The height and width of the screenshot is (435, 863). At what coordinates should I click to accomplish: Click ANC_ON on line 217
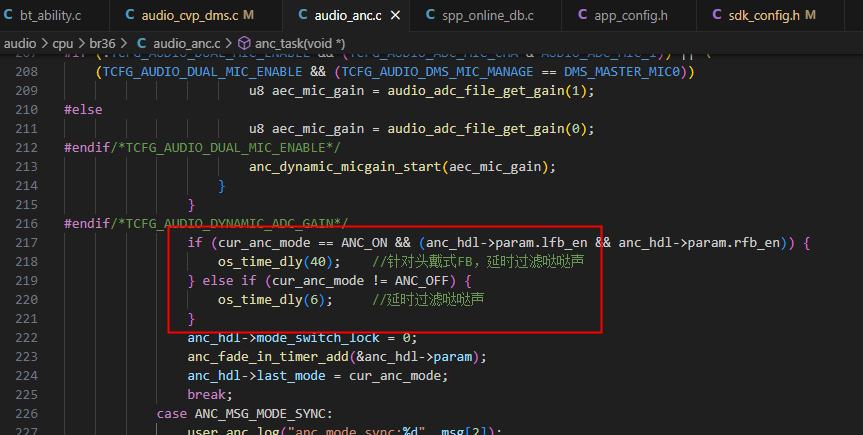(x=364, y=243)
